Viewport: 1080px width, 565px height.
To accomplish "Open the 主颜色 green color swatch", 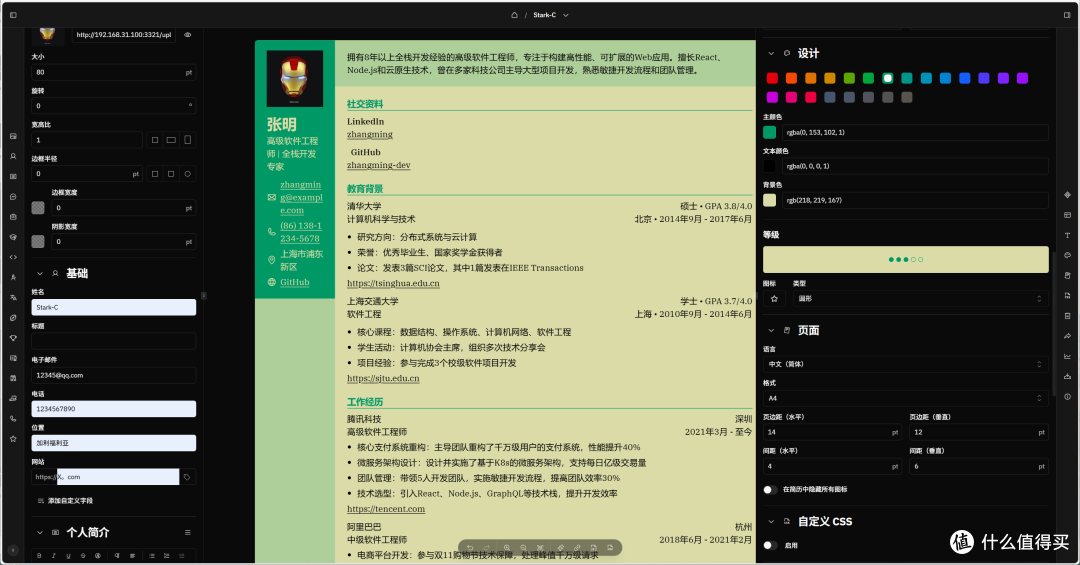I will 769,132.
